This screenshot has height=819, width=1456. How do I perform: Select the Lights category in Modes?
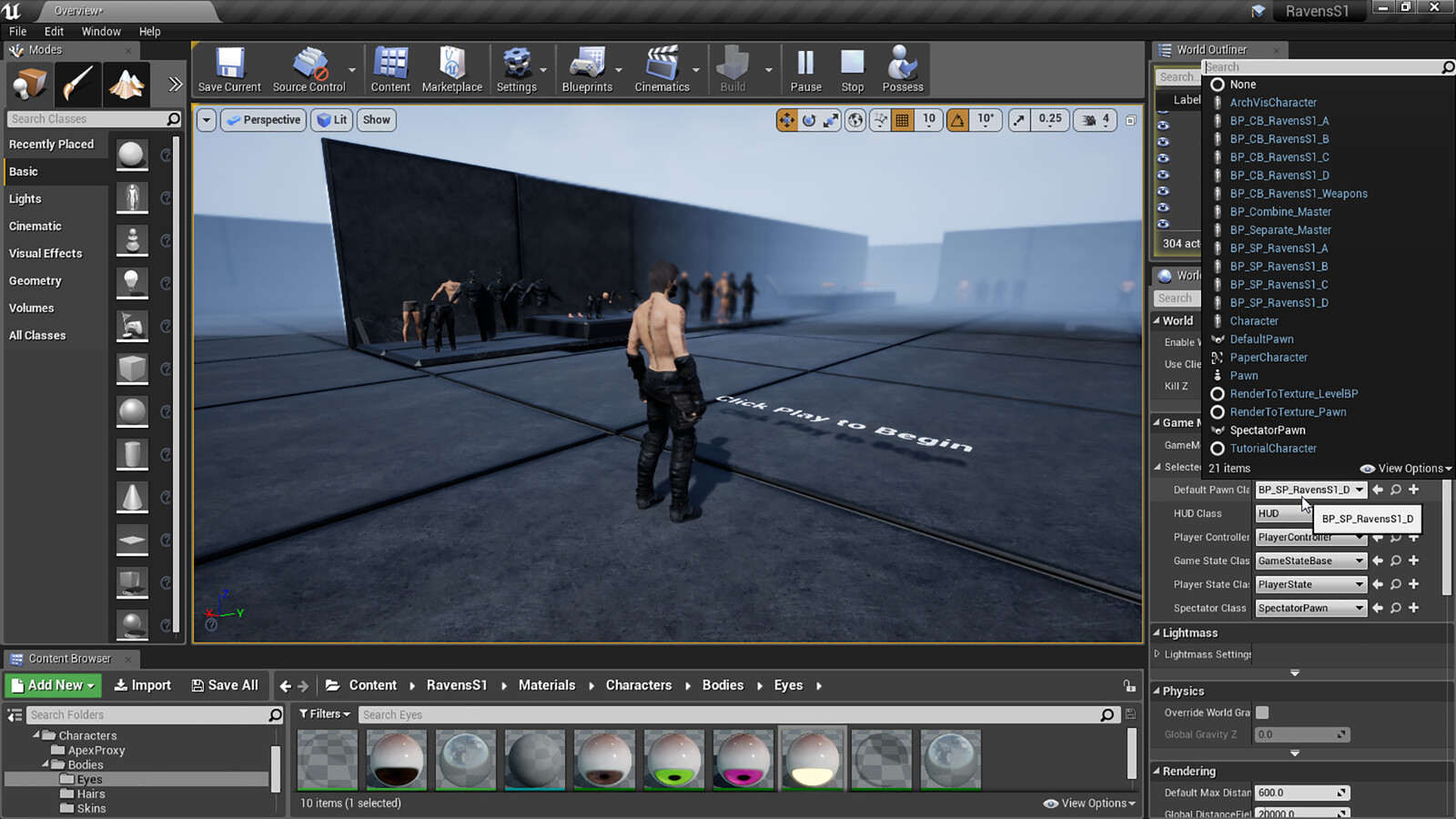[x=25, y=198]
